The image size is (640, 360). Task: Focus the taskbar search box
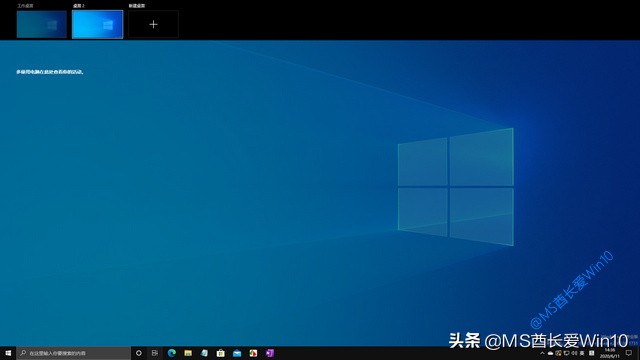coord(73,353)
